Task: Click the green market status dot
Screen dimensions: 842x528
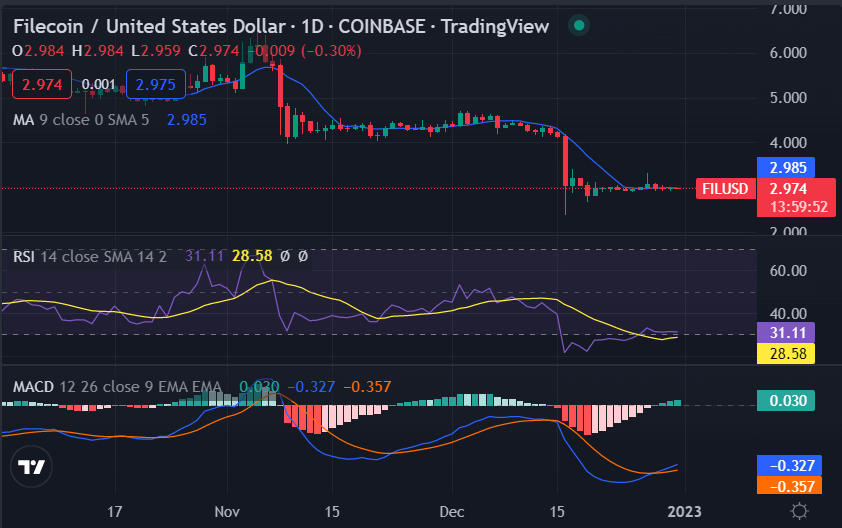Action: point(579,25)
